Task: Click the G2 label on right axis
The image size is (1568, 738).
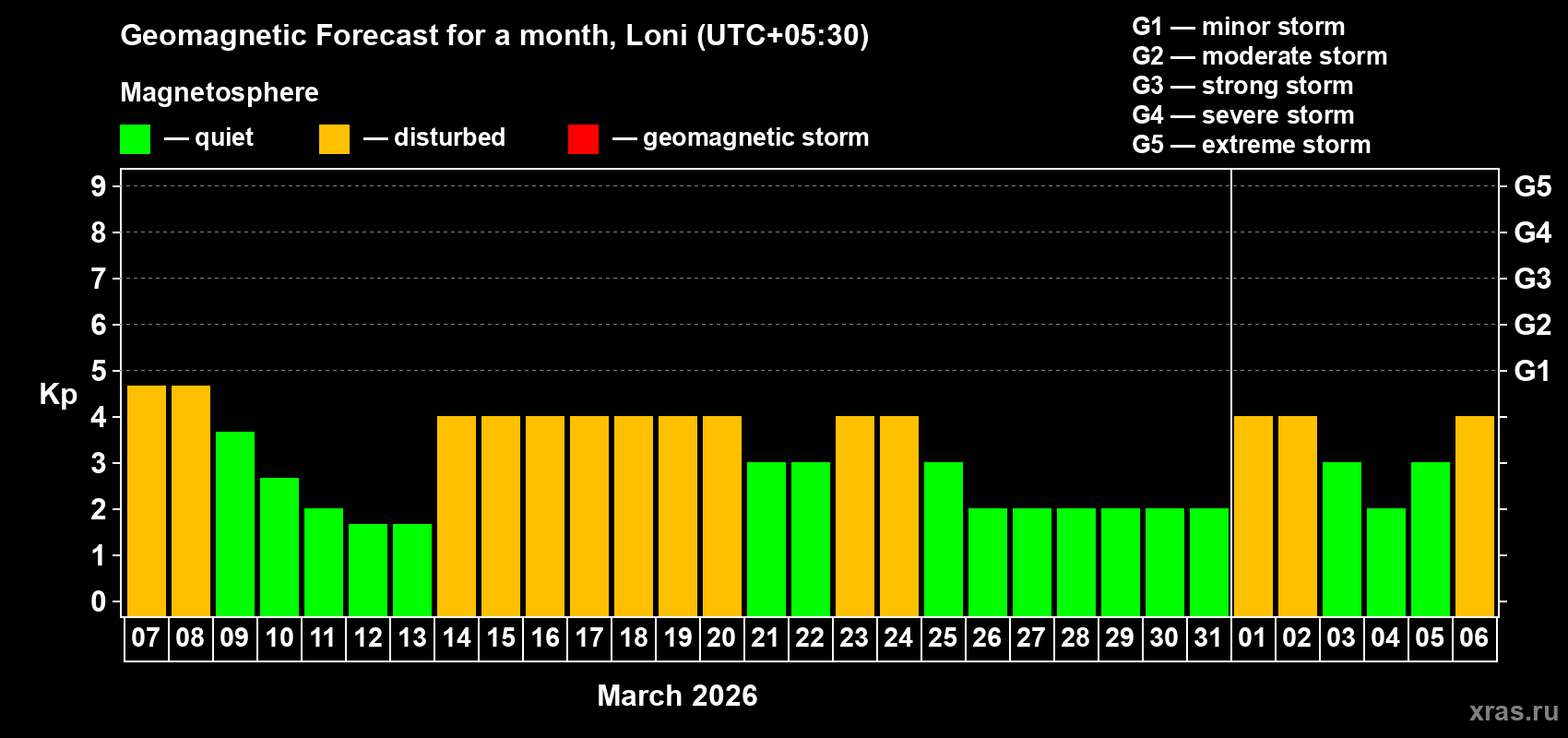Action: pos(1532,325)
